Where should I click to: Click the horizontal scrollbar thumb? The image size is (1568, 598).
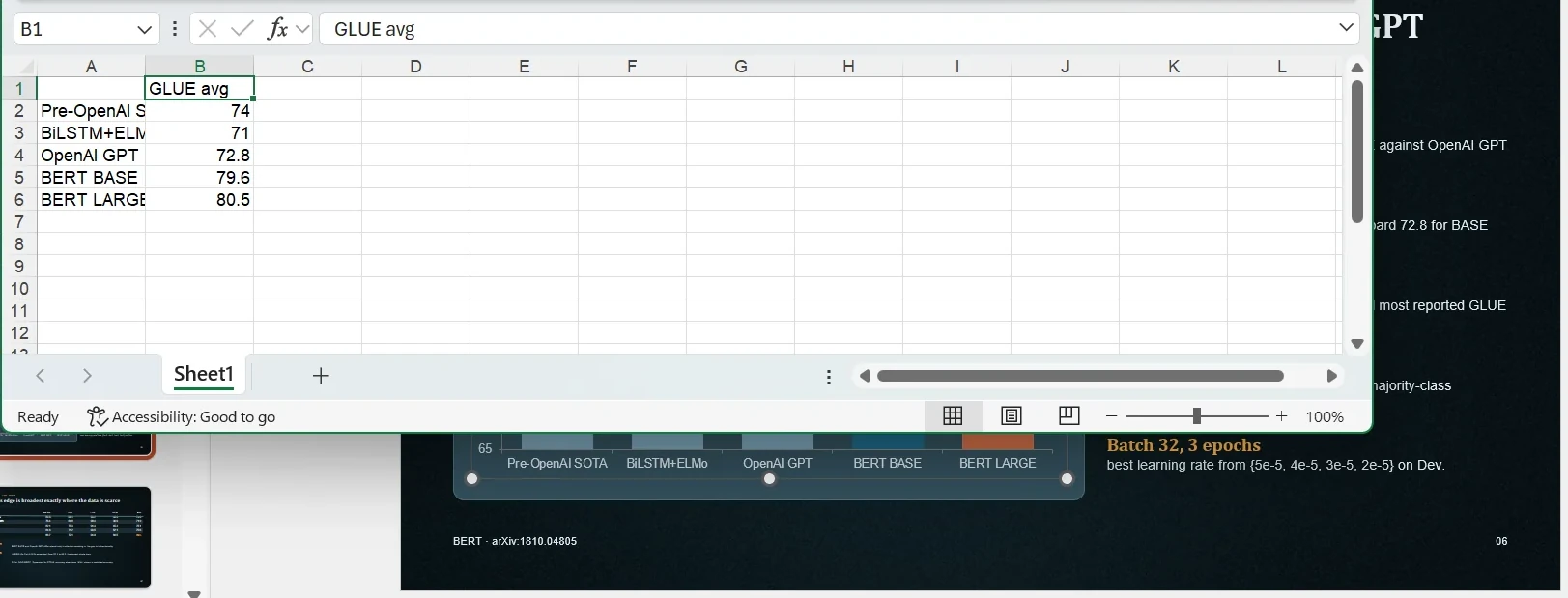coord(1080,376)
